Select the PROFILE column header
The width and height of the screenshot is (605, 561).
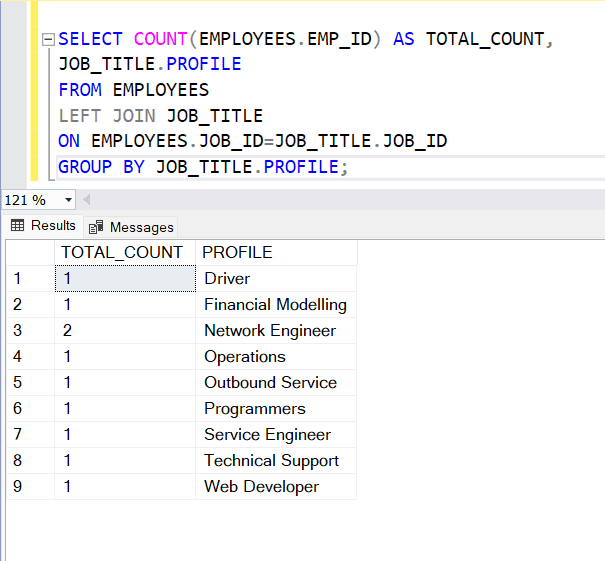[x=276, y=252]
